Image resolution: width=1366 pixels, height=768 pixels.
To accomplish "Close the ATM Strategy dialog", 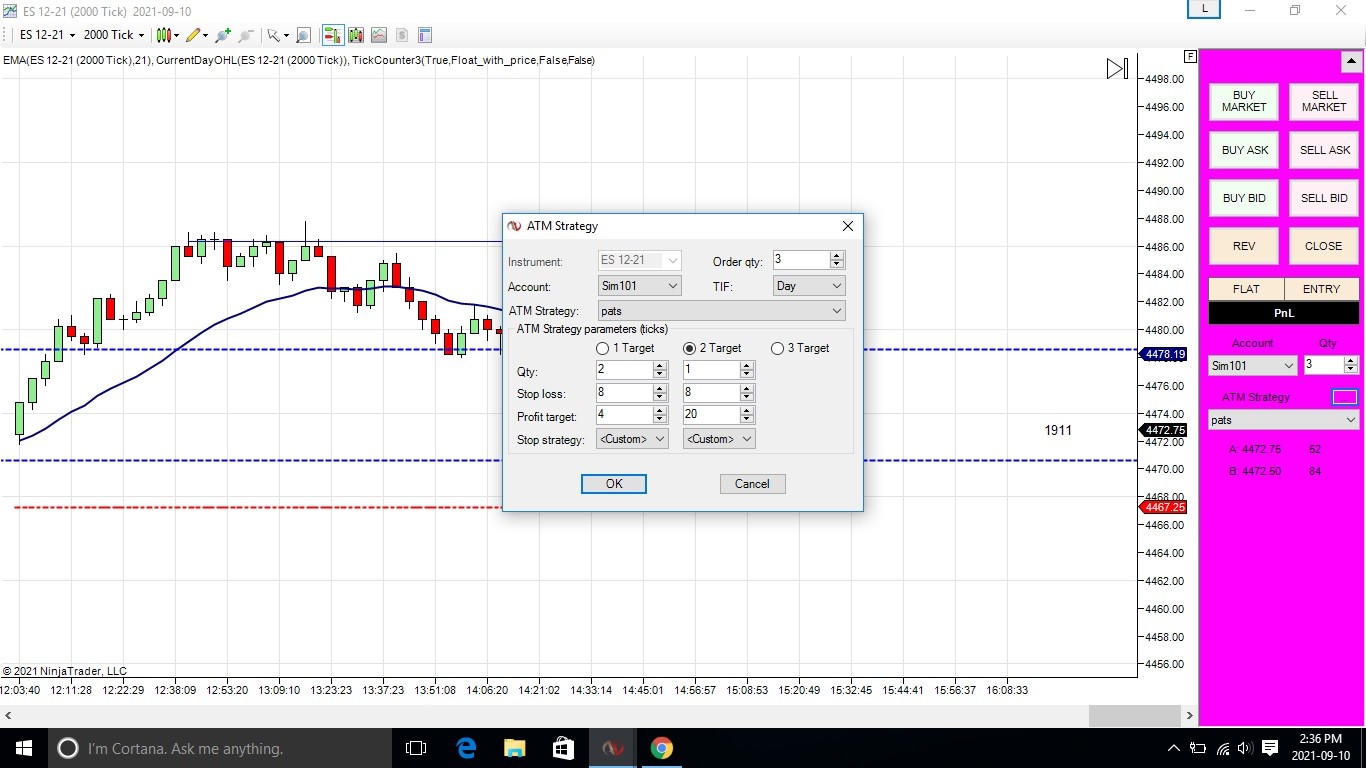I will pyautogui.click(x=847, y=226).
